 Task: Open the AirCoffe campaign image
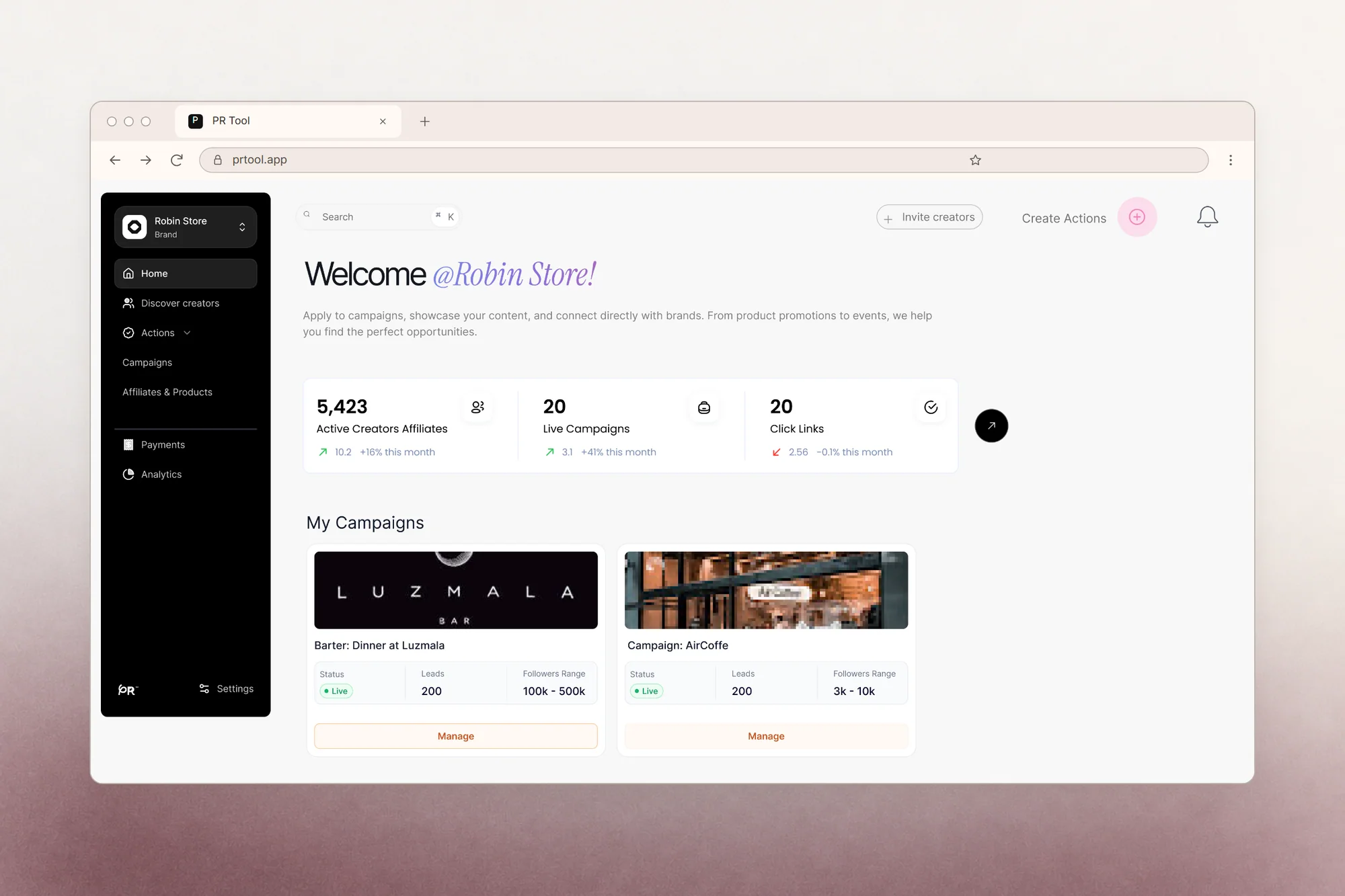pos(766,590)
